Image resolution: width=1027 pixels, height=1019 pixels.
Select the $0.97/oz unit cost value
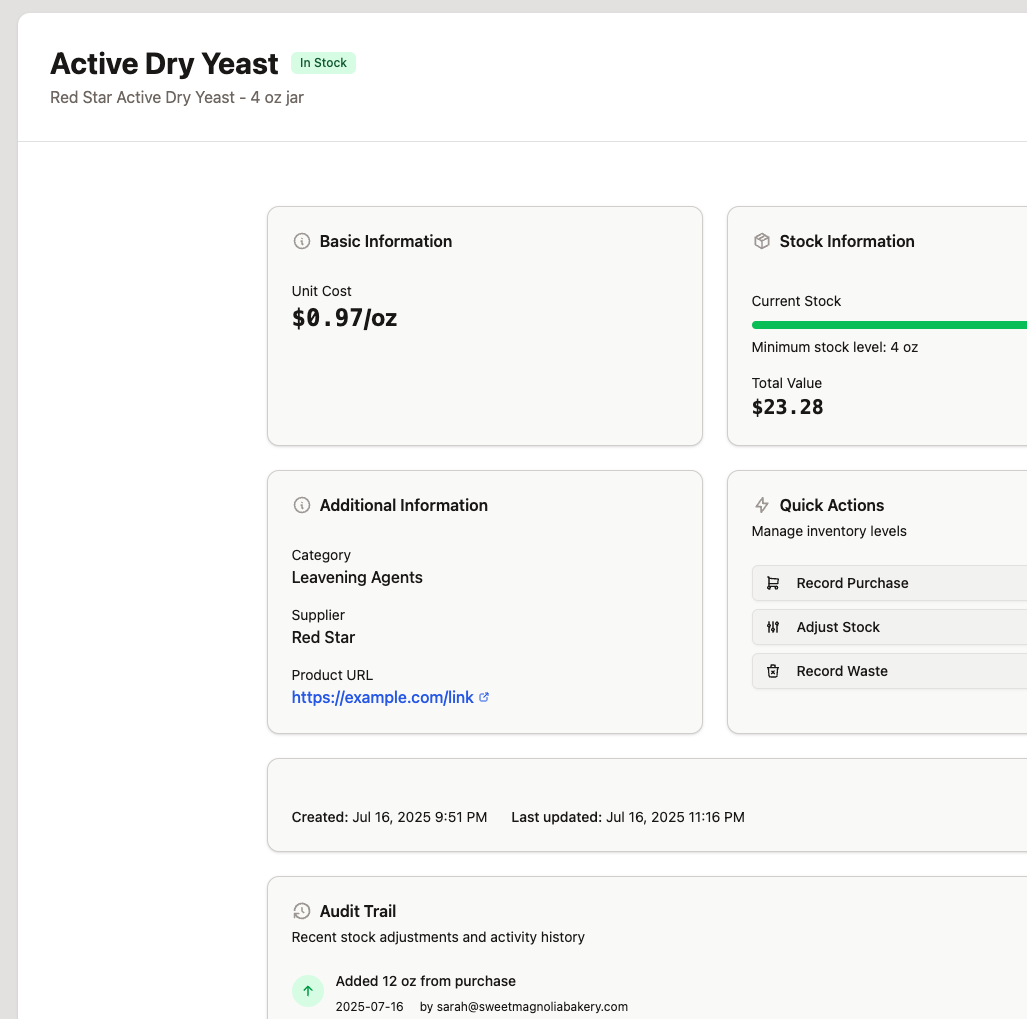[x=344, y=318]
